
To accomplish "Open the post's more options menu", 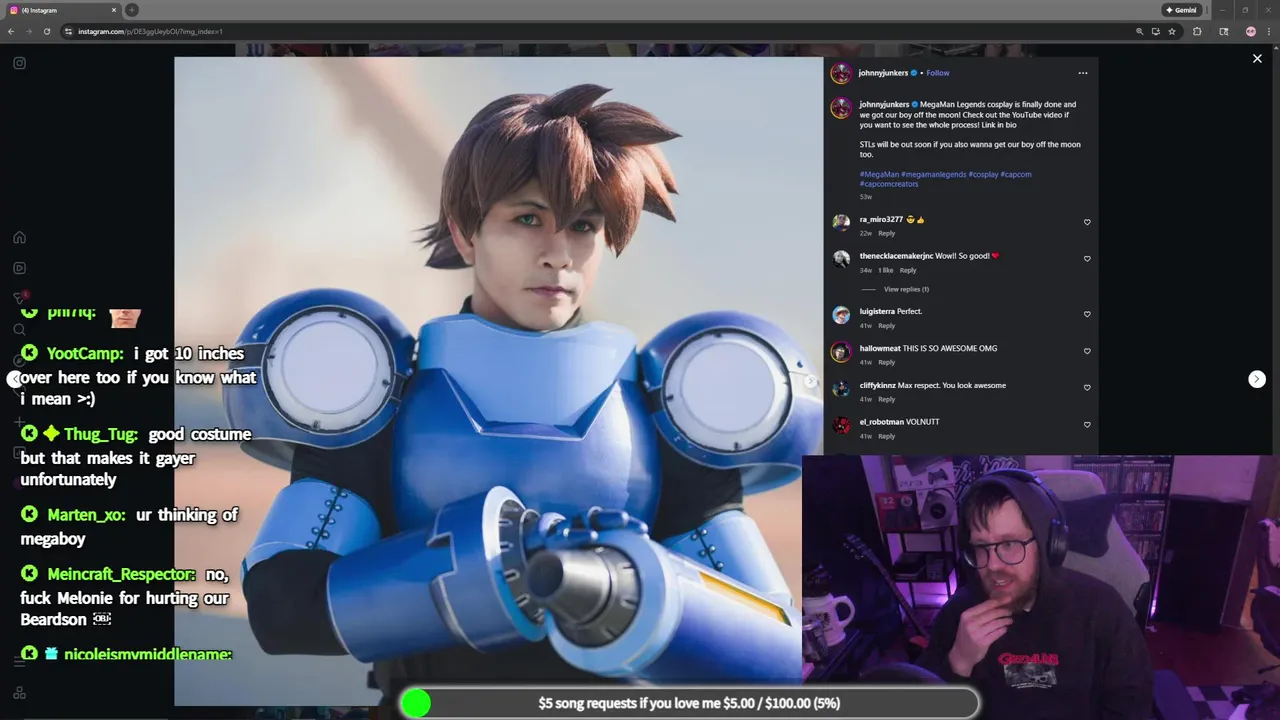I will tap(1082, 73).
